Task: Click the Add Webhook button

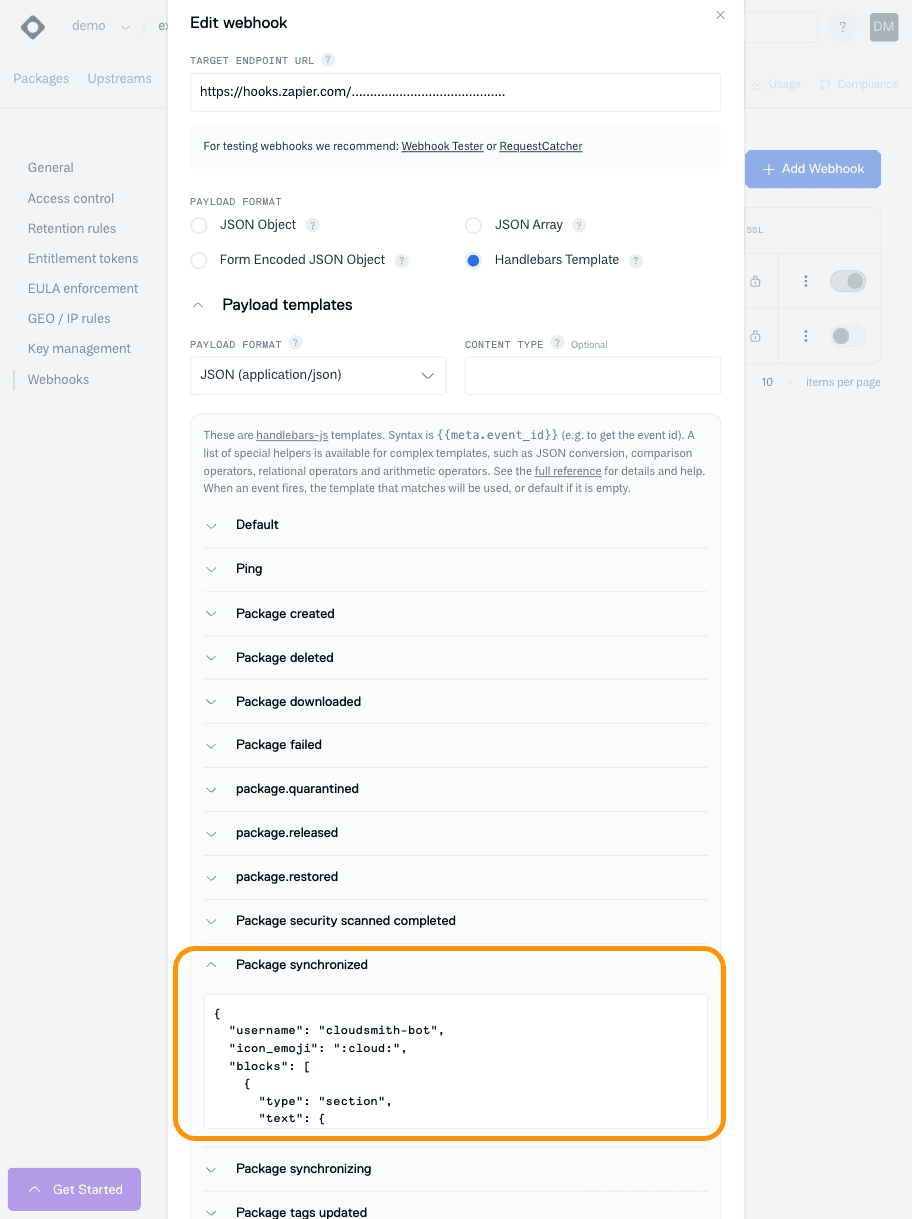Action: pos(812,169)
